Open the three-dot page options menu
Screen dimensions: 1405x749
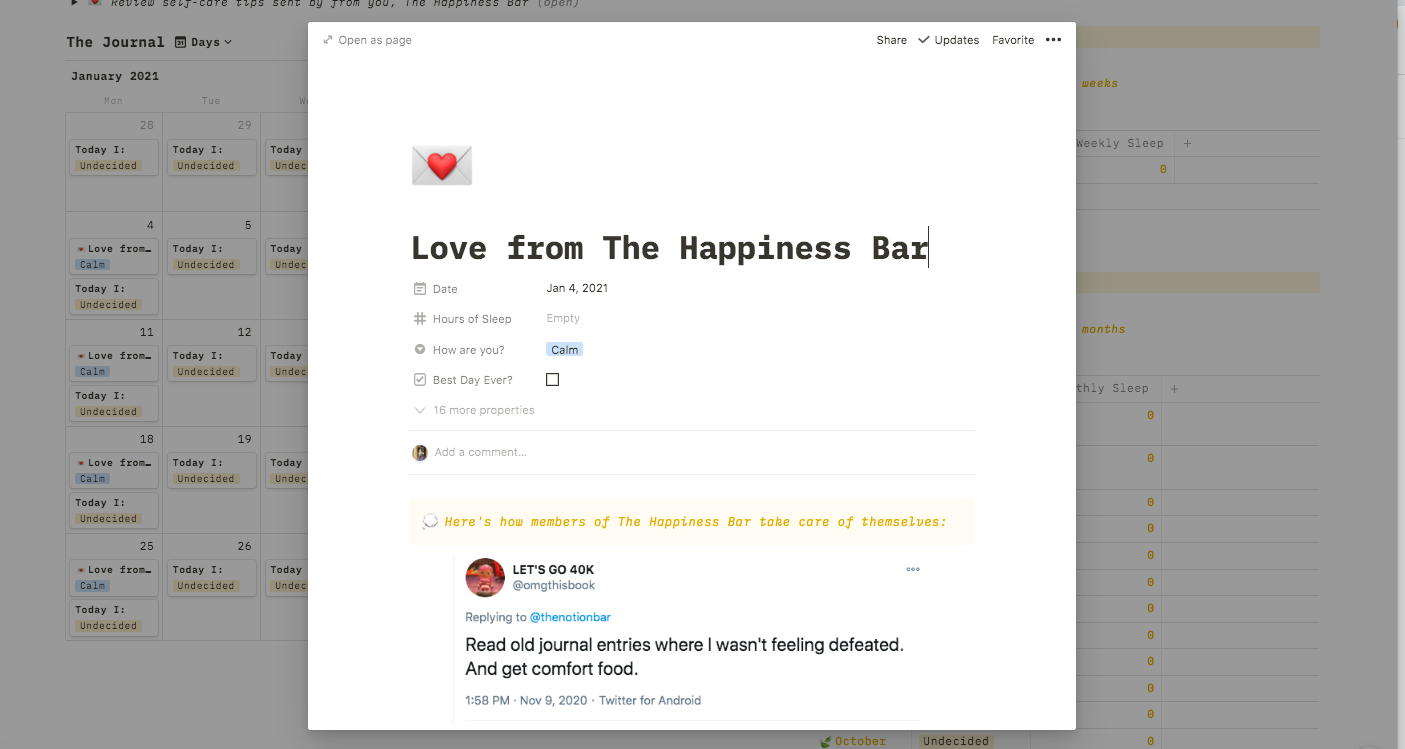pos(1053,40)
